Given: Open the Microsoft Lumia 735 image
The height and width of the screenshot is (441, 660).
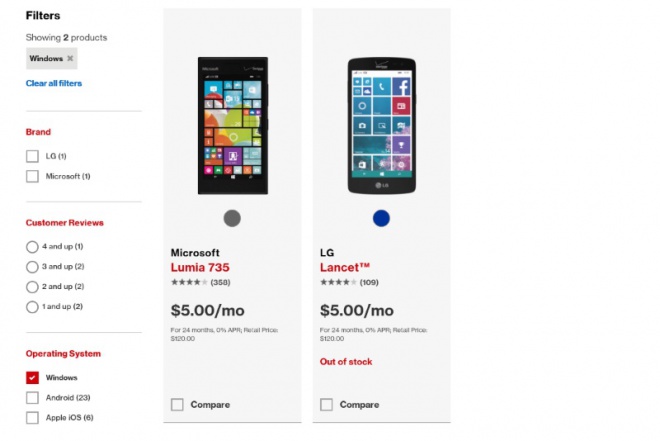Looking at the screenshot, I should 232,125.
